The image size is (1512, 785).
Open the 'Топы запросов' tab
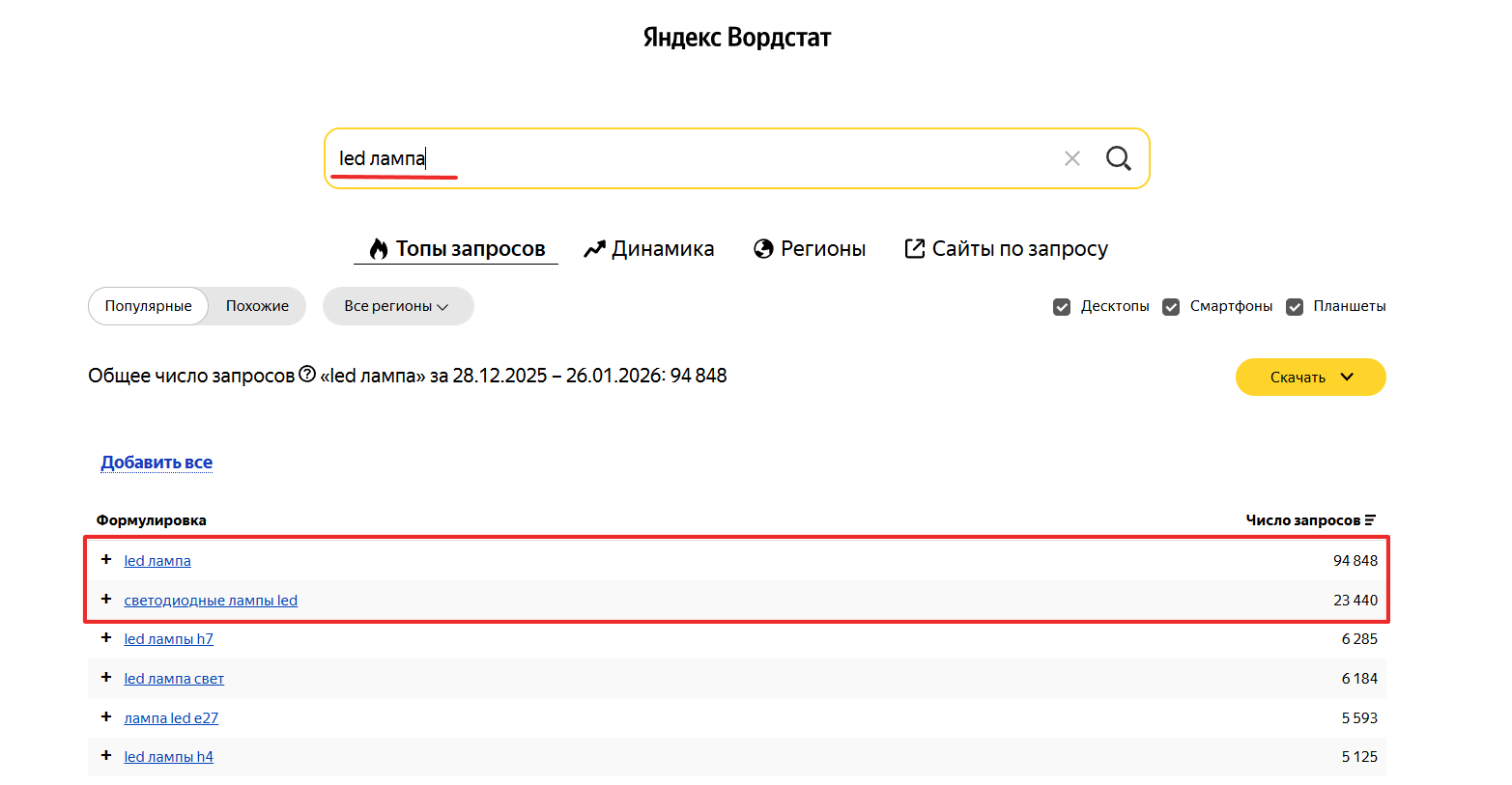coord(456,249)
